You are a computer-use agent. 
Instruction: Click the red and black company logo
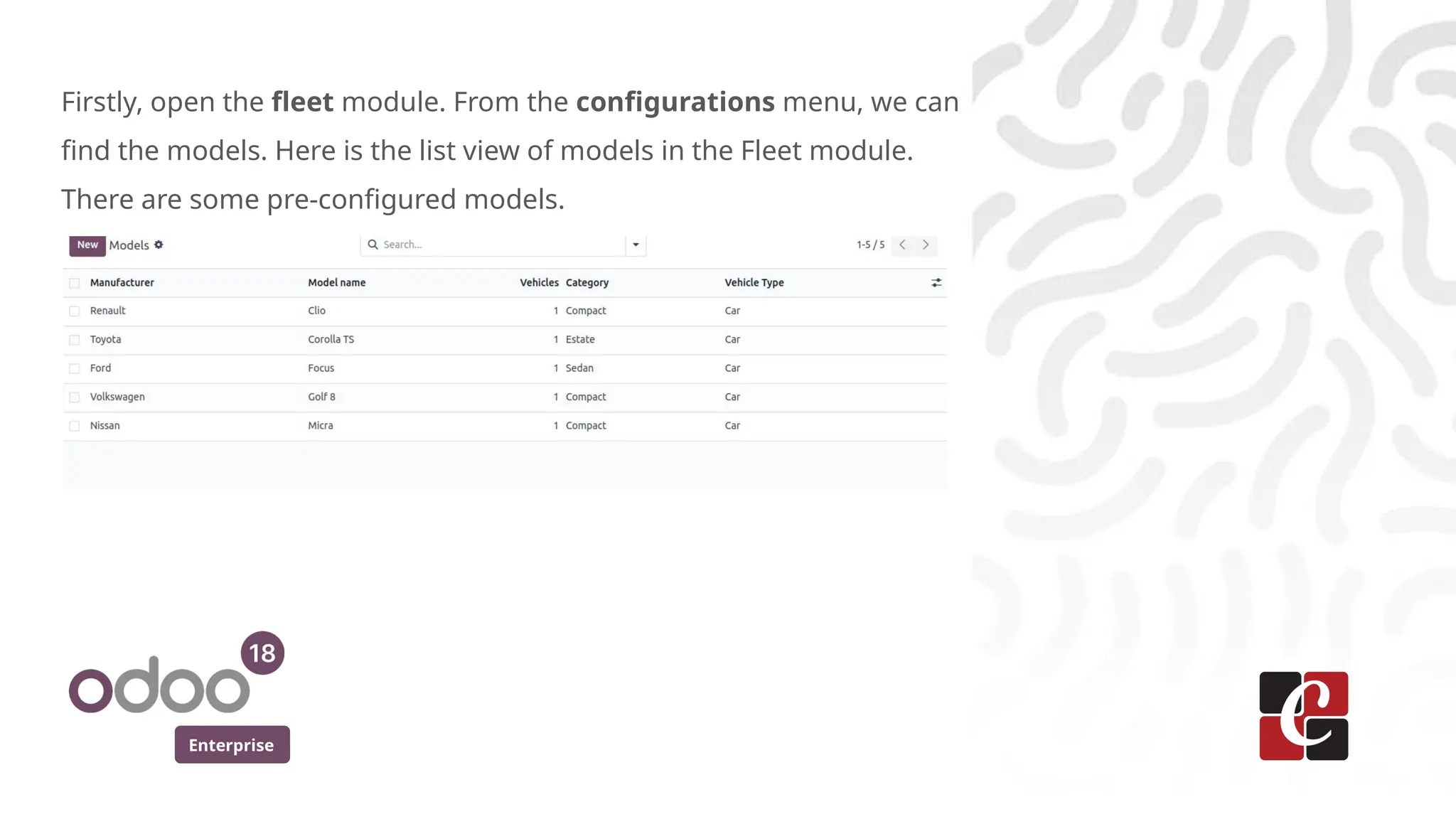(1303, 716)
